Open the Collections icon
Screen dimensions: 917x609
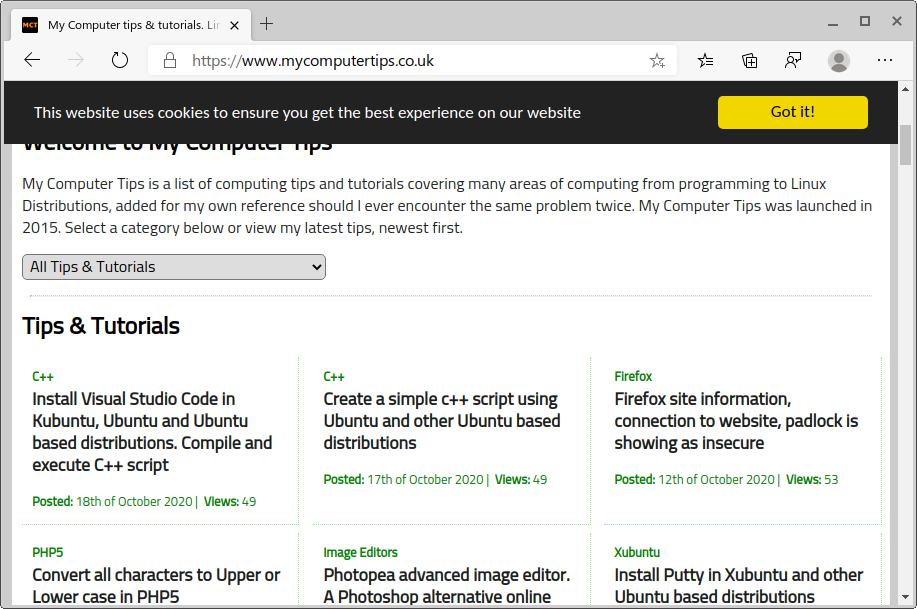point(749,60)
